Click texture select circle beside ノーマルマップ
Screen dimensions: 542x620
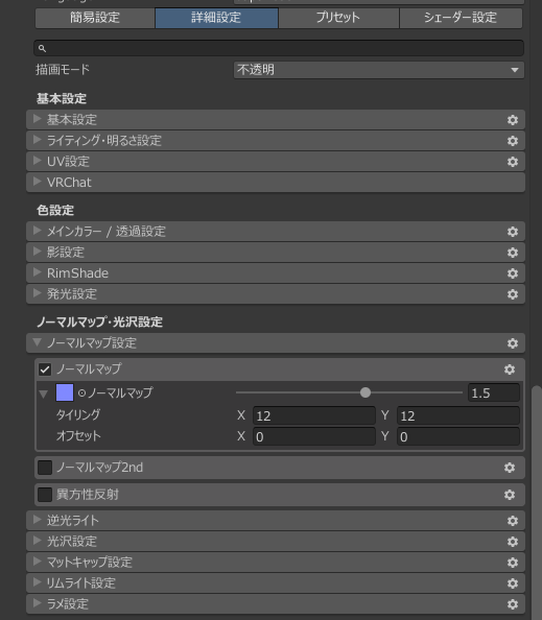click(82, 393)
